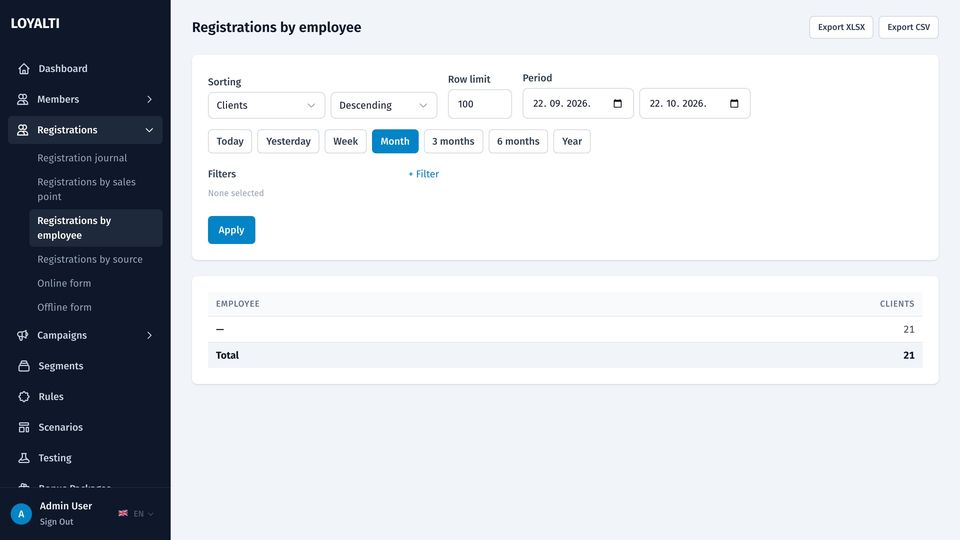The image size is (960, 540).
Task: Select Month period preset
Action: click(395, 141)
